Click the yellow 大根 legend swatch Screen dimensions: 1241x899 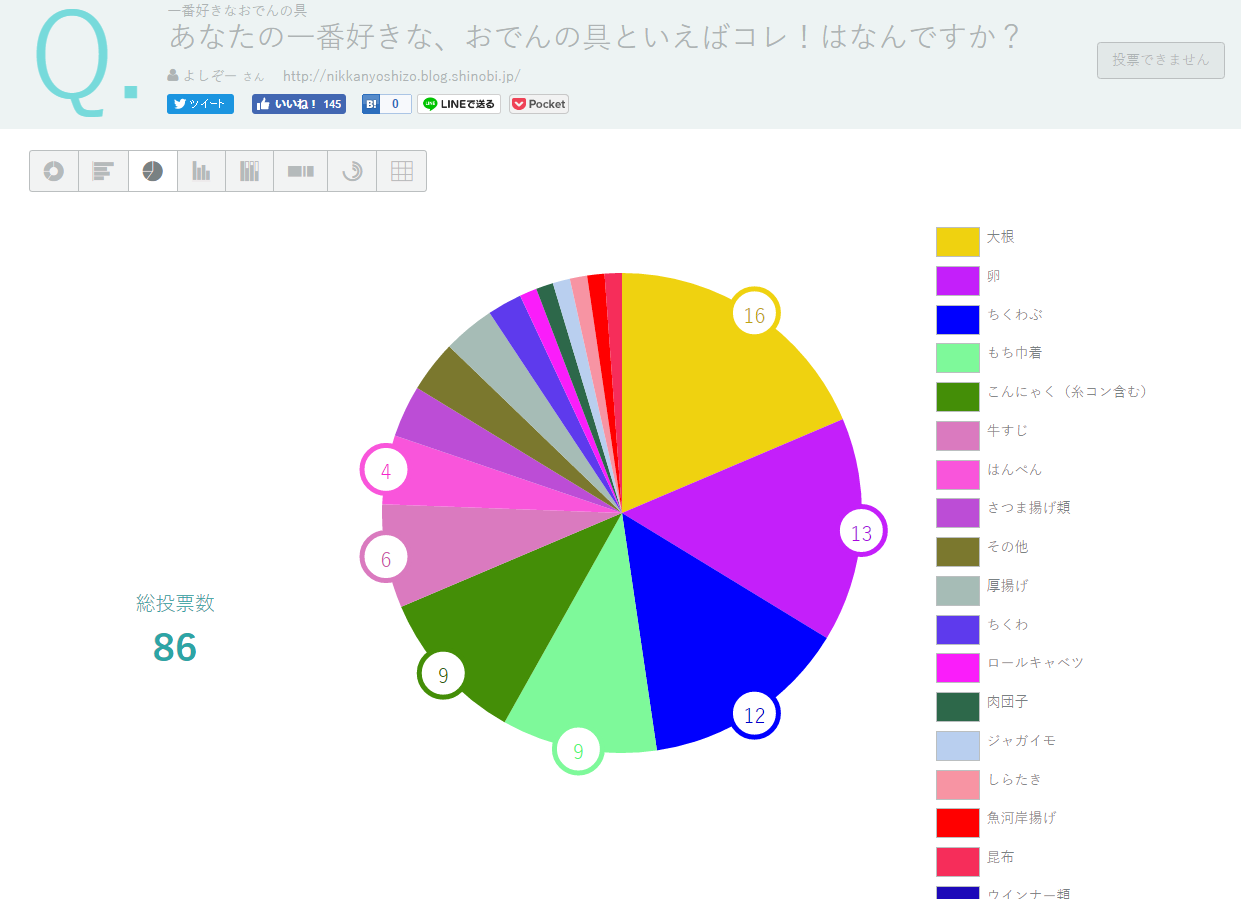click(957, 242)
